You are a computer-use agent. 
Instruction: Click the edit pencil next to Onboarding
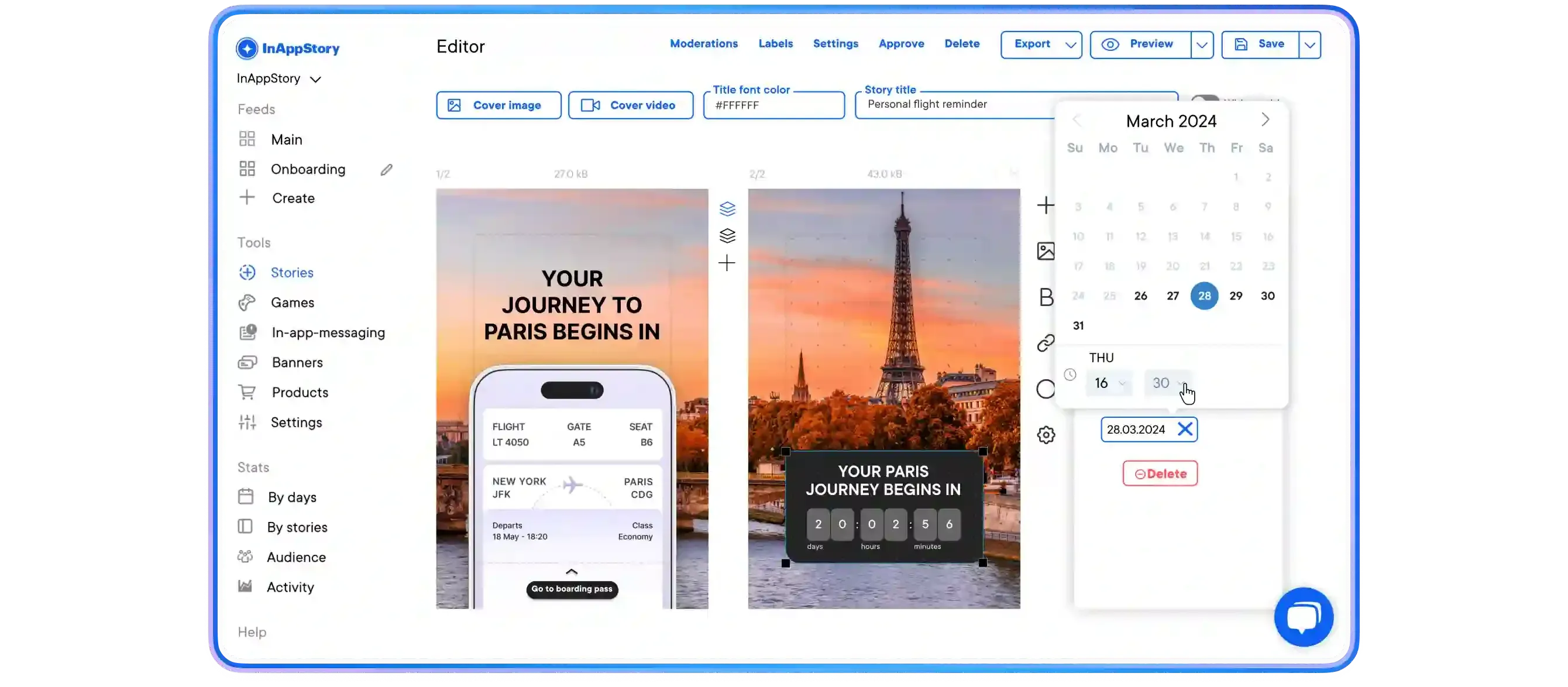[387, 169]
